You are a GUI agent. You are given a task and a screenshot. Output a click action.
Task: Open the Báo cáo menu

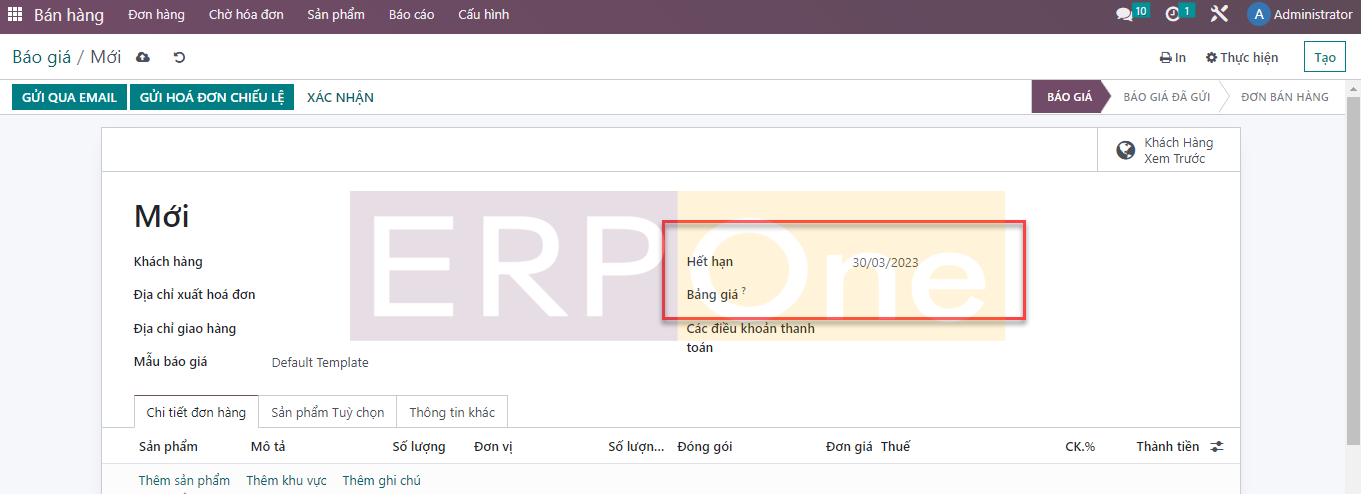[411, 15]
